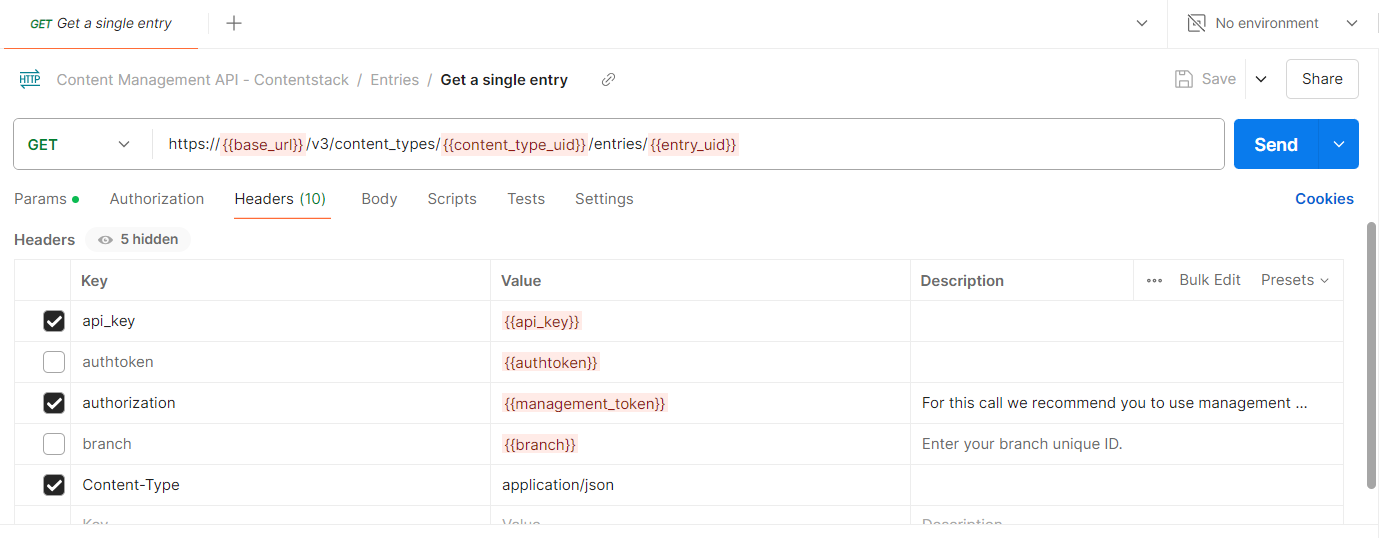The height and width of the screenshot is (538, 1379).
Task: Click the {{api_key}} value cell
Action: [x=700, y=321]
